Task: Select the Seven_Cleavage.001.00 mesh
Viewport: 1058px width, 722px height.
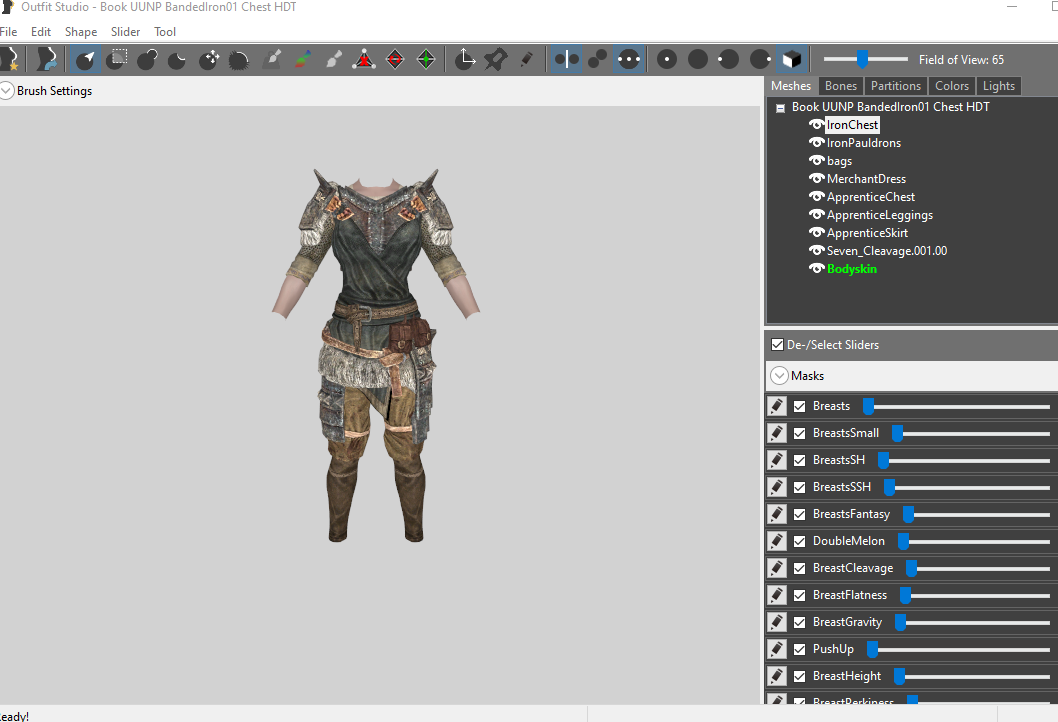Action: [887, 251]
